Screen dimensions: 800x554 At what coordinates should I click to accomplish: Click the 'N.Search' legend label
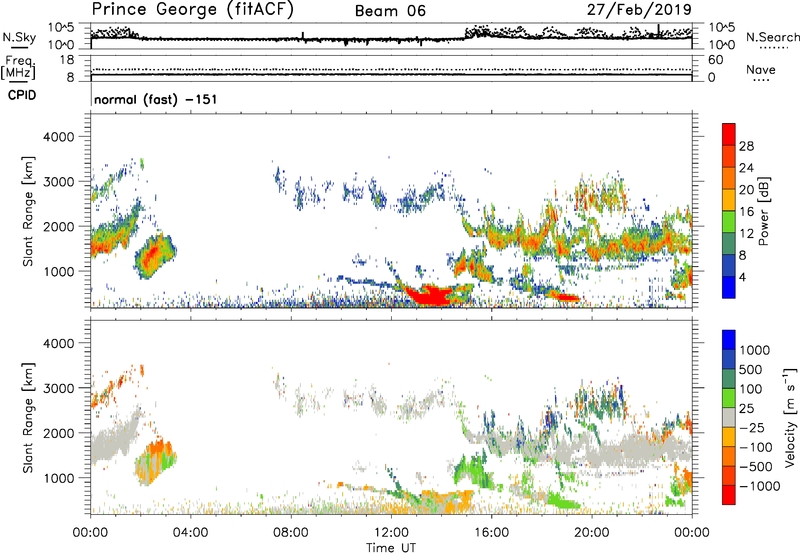coord(772,37)
